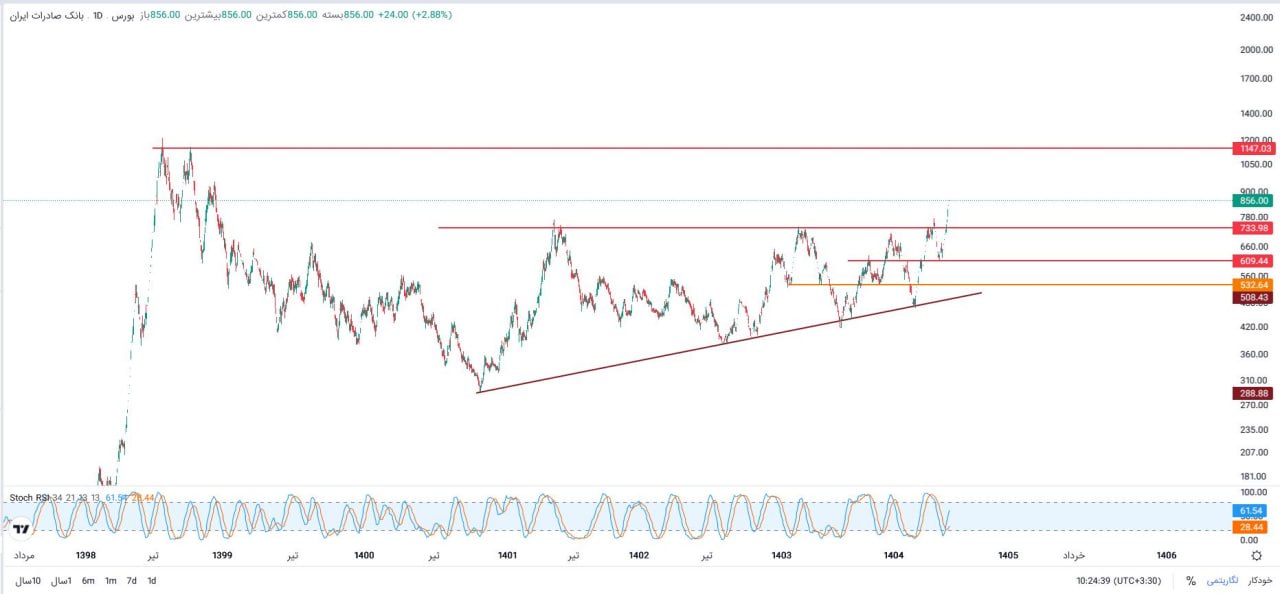
Task: Click the خرداد label on time axis
Action: point(1073,555)
